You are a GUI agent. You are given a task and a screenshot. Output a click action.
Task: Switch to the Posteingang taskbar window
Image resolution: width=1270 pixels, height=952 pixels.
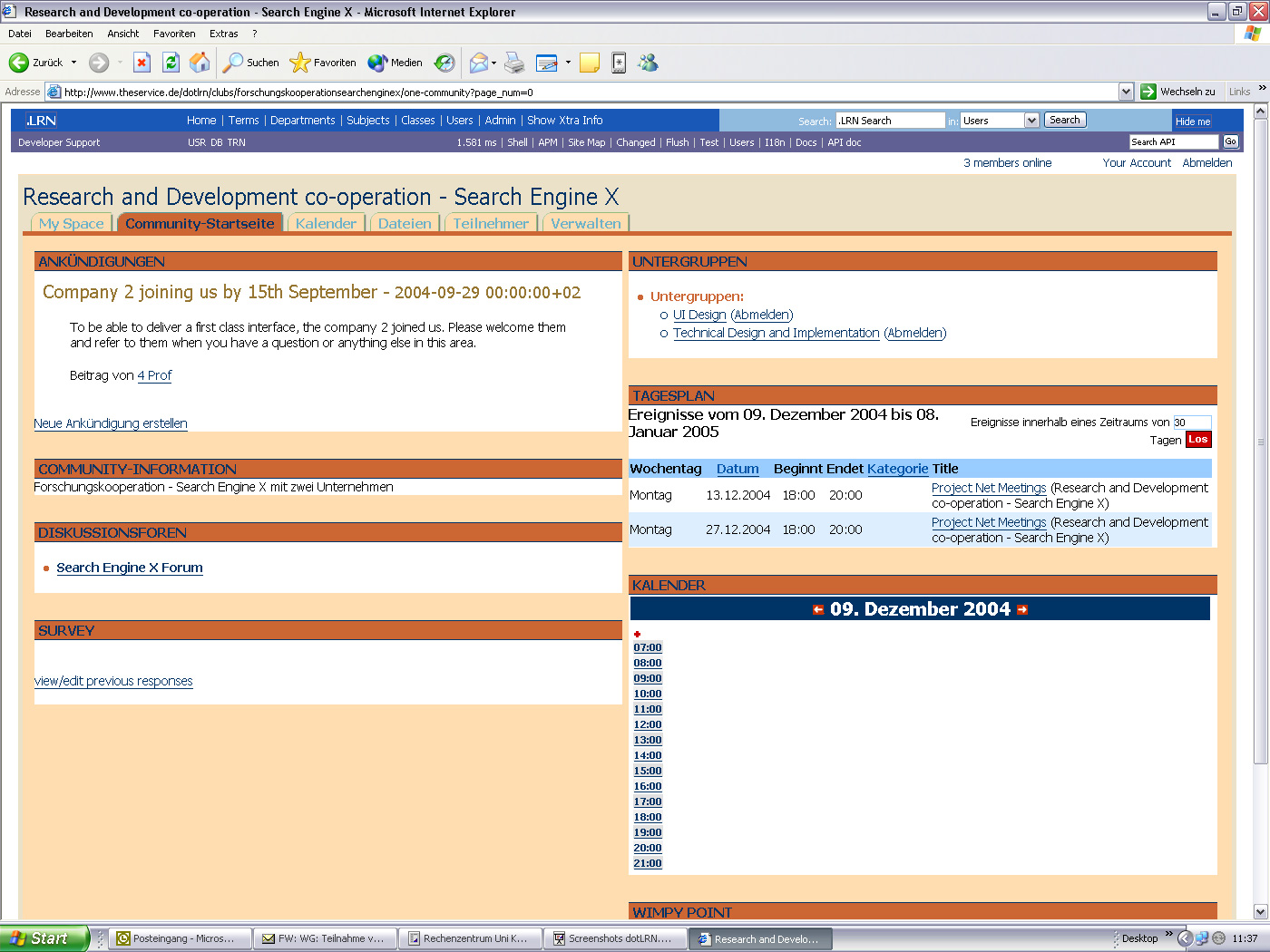tap(179, 937)
